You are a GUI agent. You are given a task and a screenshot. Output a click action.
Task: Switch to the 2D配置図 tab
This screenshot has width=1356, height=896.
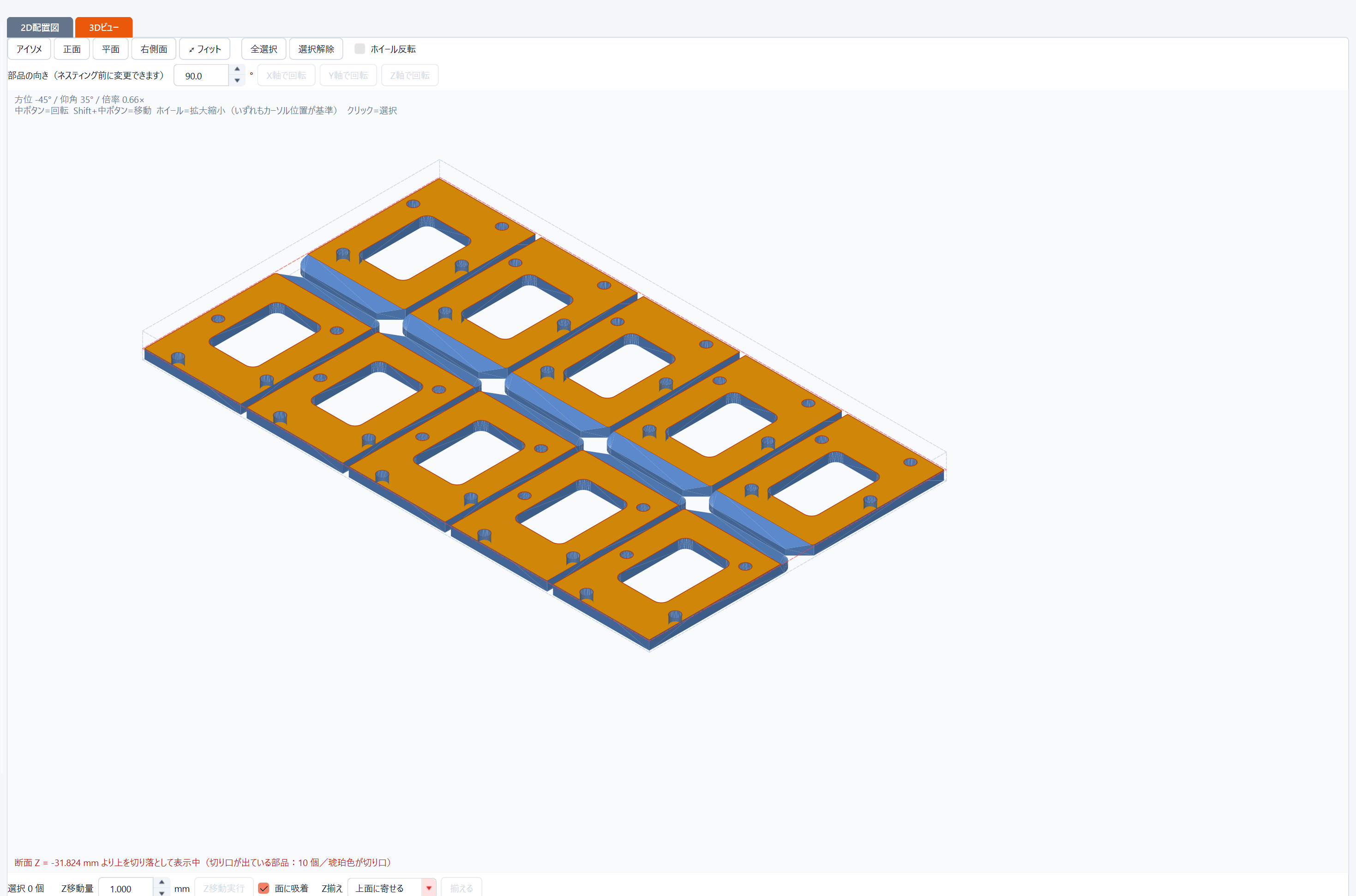click(39, 27)
